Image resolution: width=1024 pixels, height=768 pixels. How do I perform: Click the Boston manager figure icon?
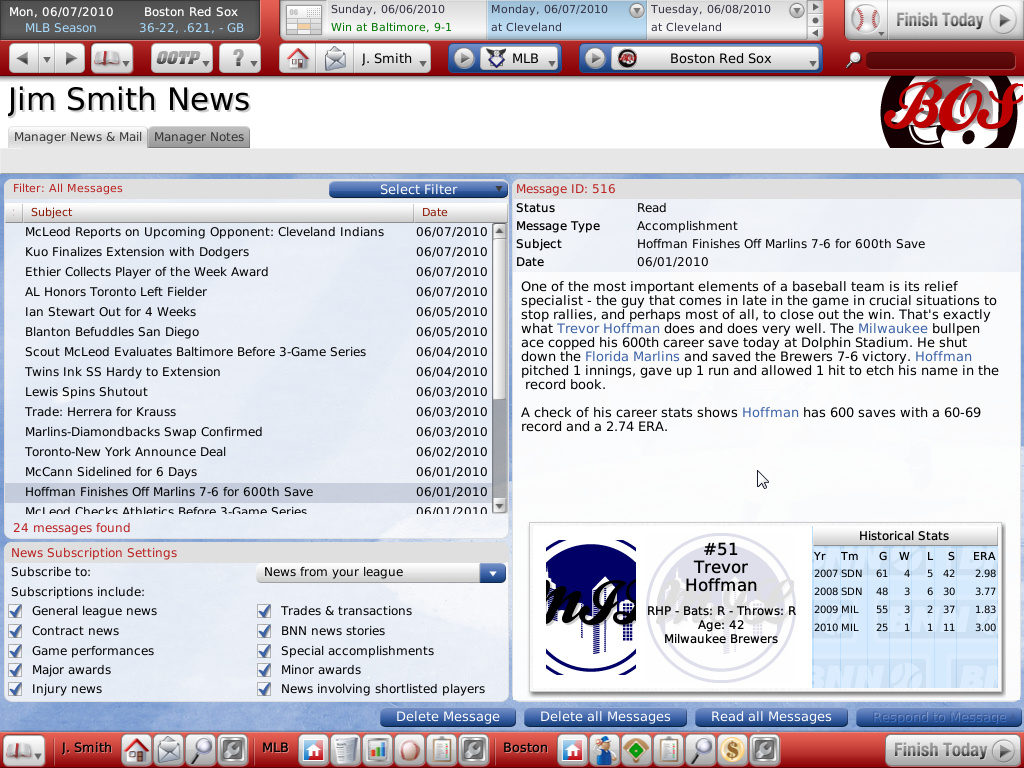pos(602,748)
